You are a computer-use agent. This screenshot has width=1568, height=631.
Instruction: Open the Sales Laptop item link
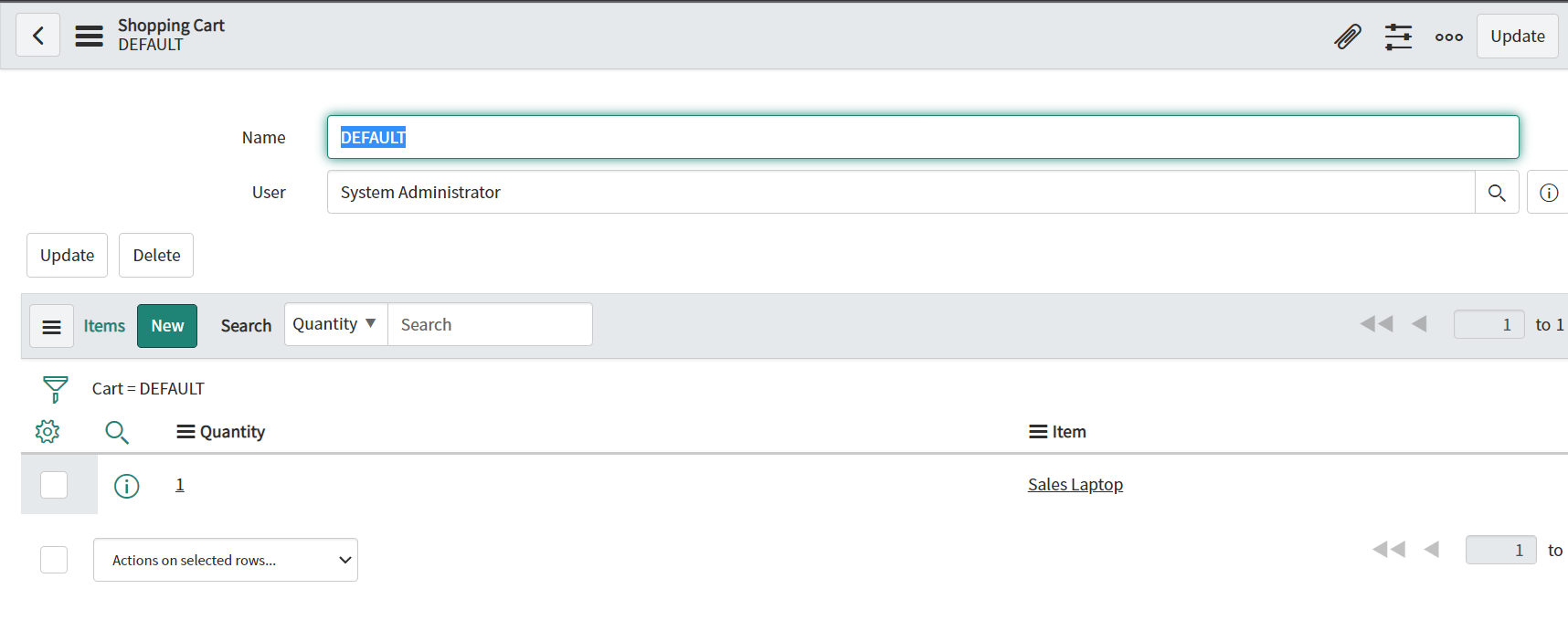tap(1075, 485)
